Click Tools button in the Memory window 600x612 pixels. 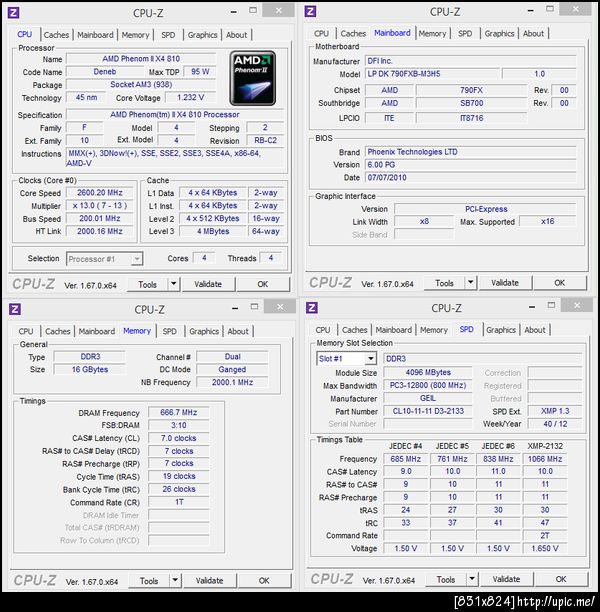pyautogui.click(x=149, y=580)
